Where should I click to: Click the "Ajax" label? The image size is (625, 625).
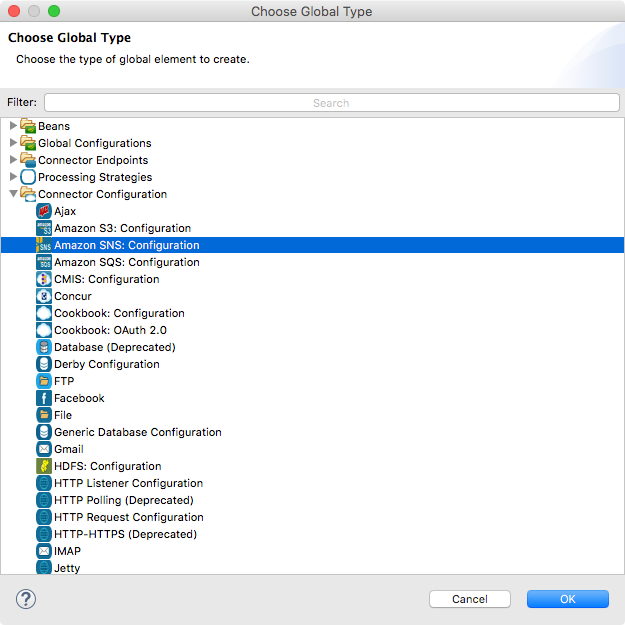(65, 212)
